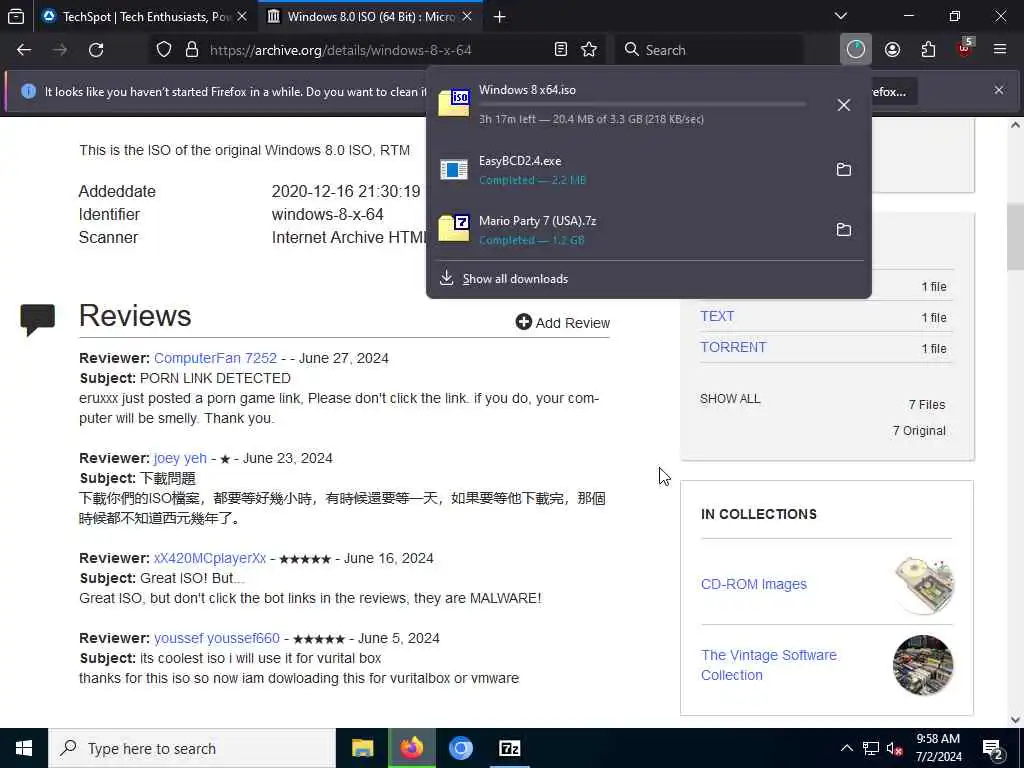Open the extensions puzzle icon

click(928, 50)
